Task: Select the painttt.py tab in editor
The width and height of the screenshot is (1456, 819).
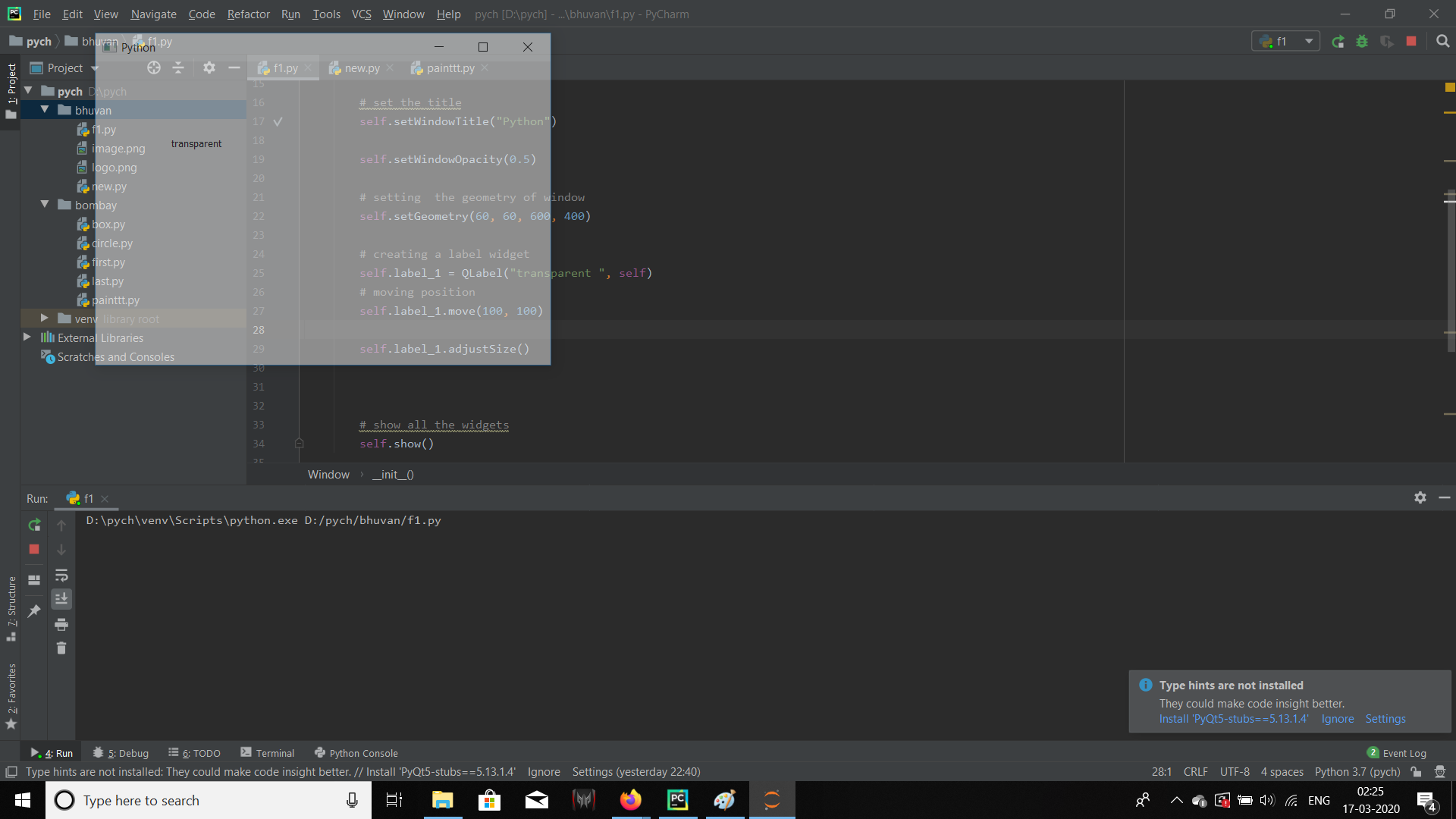Action: coord(450,68)
